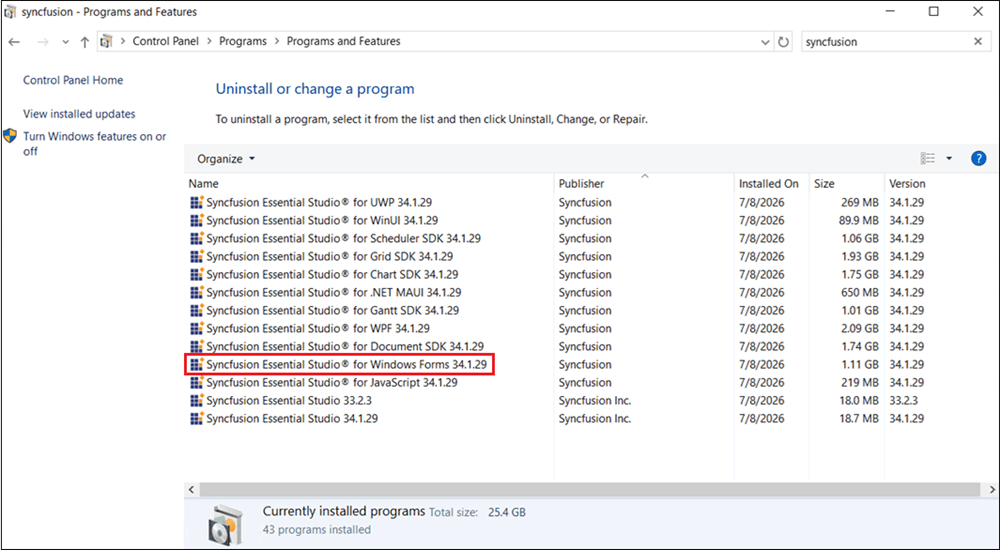Select Essential Studio for Grid SDK entry
Viewport: 1000px width, 550px height.
[330, 256]
